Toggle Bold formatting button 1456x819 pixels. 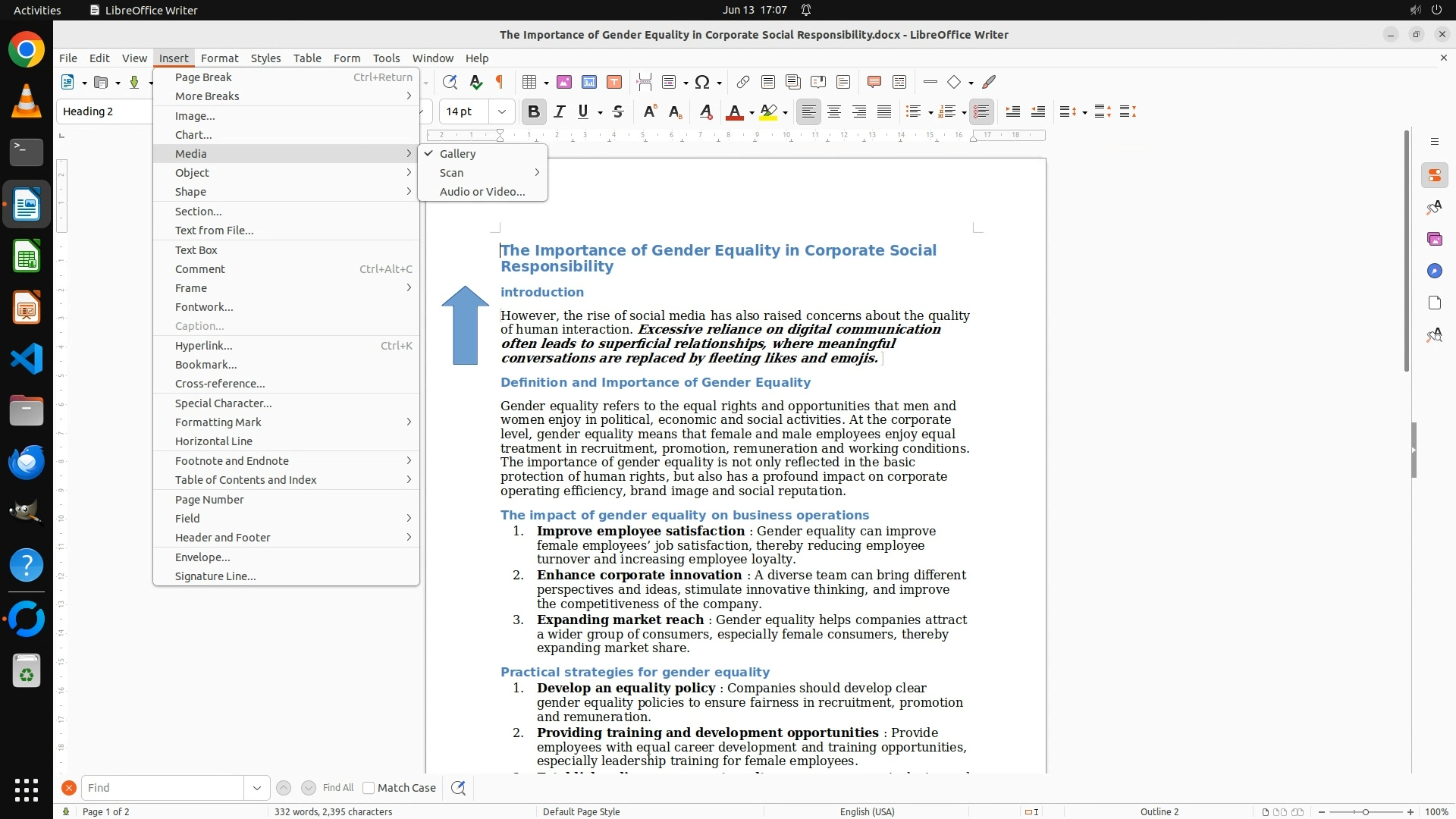click(x=533, y=112)
